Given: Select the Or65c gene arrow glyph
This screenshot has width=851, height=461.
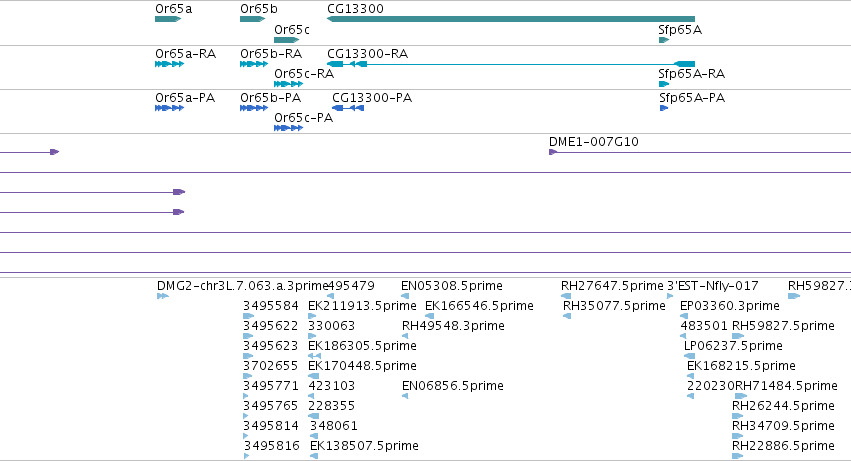Looking at the screenshot, I should (287, 40).
